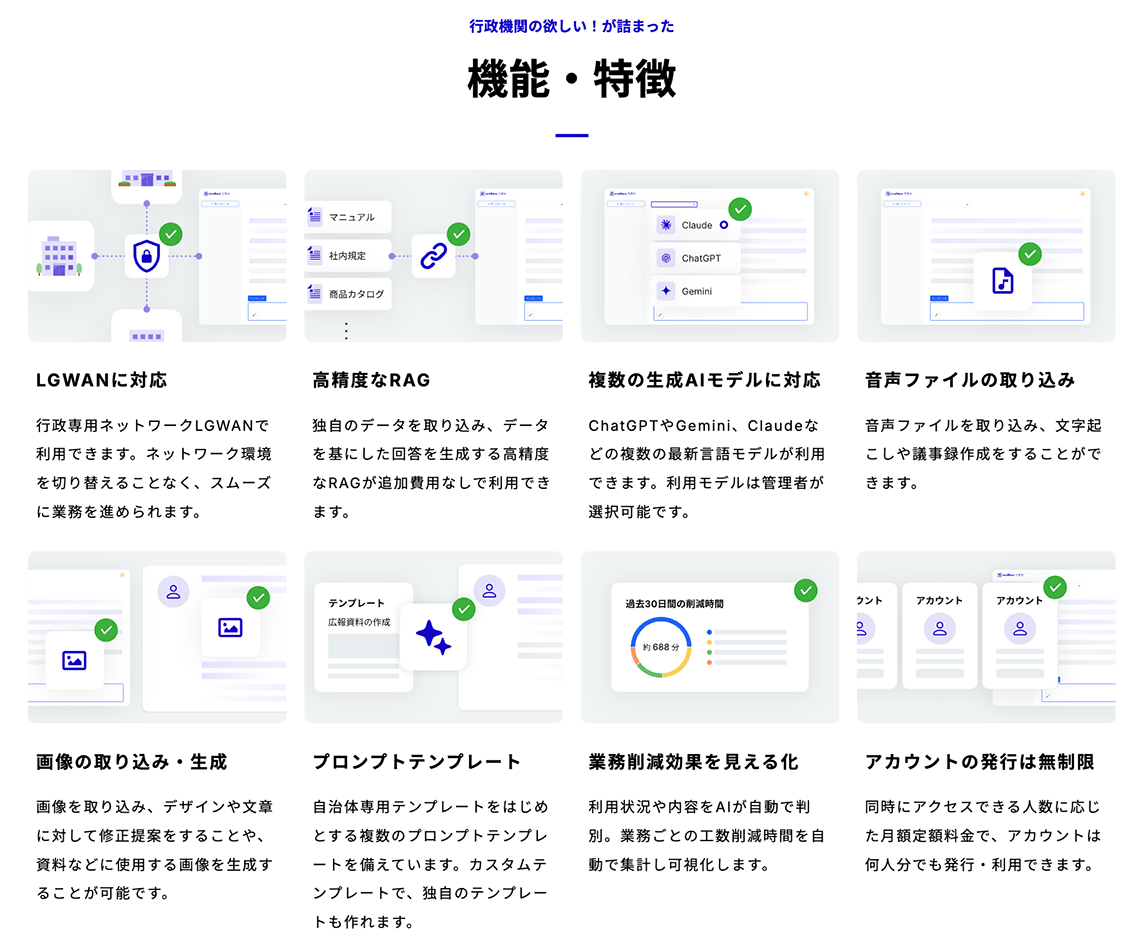This screenshot has height=948, width=1148.
Task: Open the 社内規定 document item
Action: coord(347,256)
